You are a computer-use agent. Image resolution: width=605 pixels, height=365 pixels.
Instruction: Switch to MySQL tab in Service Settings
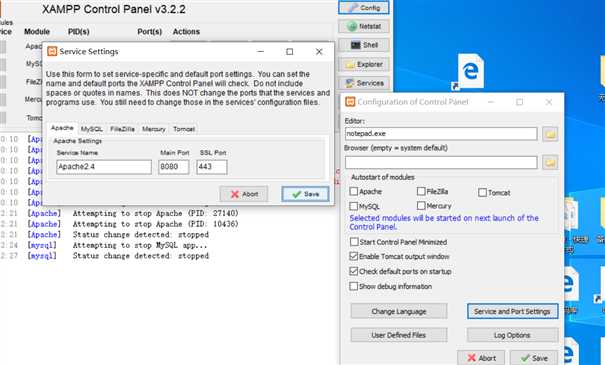click(91, 129)
